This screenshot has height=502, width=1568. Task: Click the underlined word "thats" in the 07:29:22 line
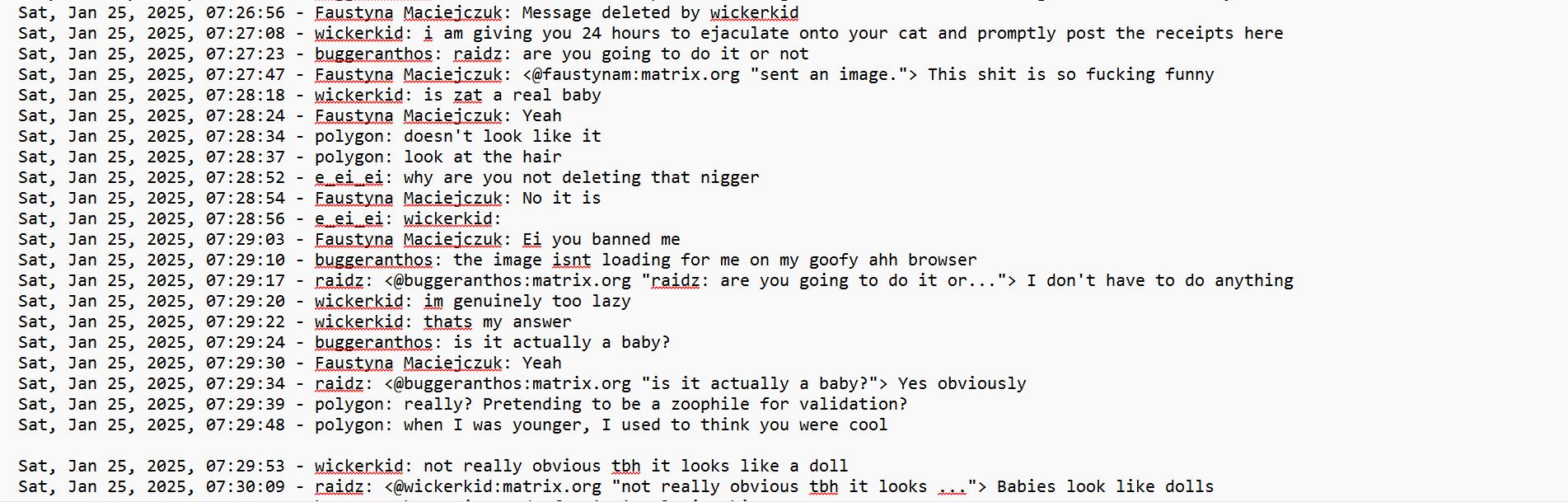448,322
